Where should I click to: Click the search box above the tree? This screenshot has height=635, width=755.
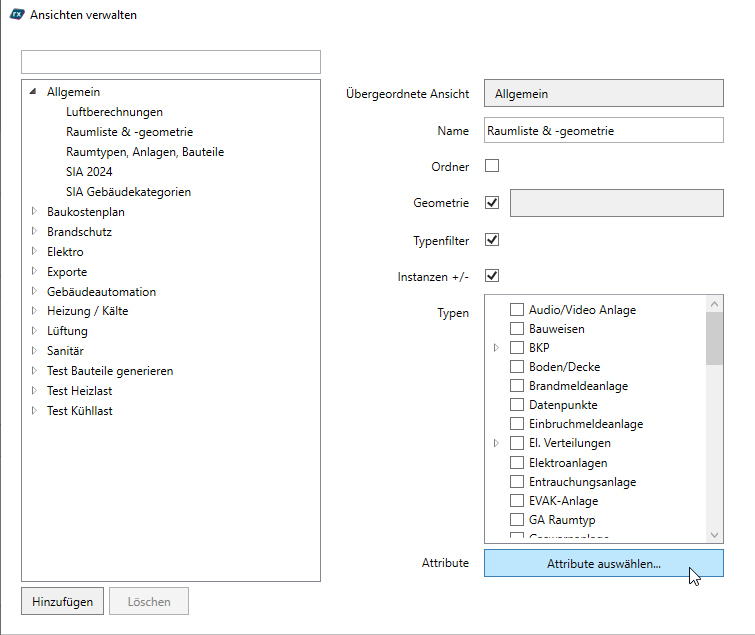pyautogui.click(x=170, y=62)
